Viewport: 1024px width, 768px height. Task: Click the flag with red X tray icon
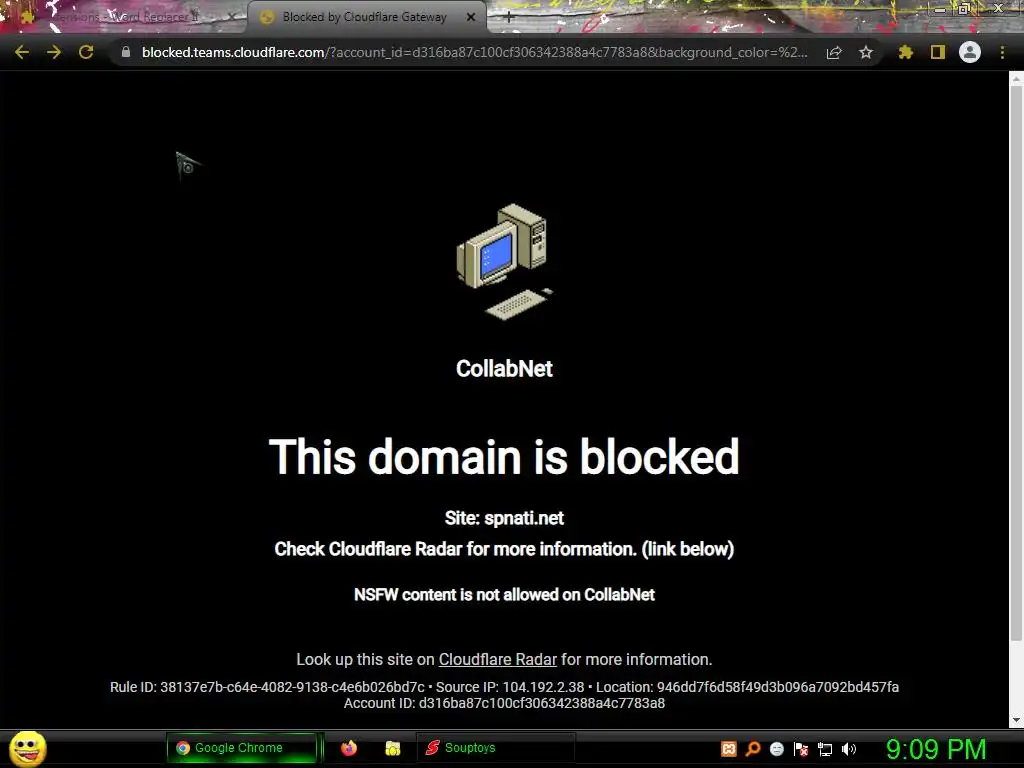pos(801,749)
